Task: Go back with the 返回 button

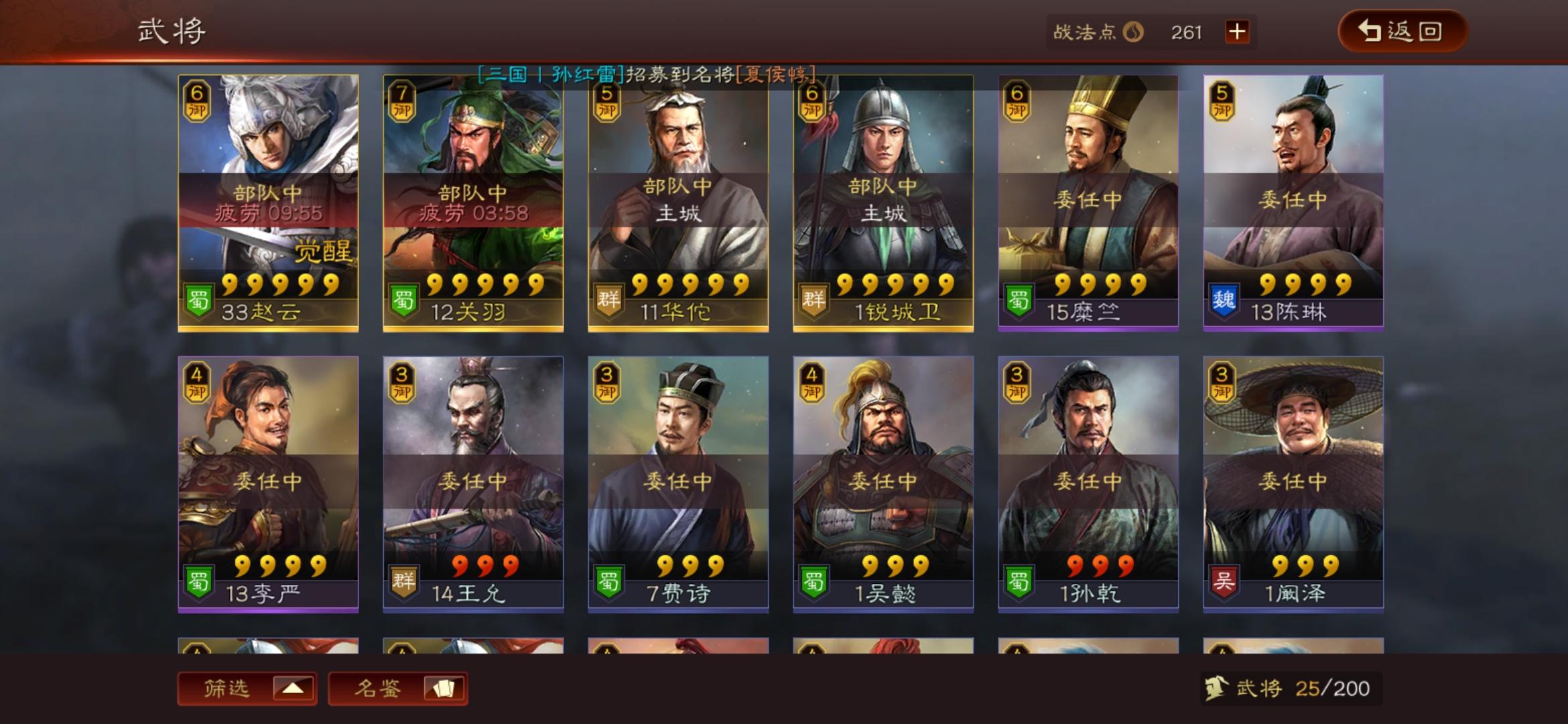Action: [x=1402, y=31]
